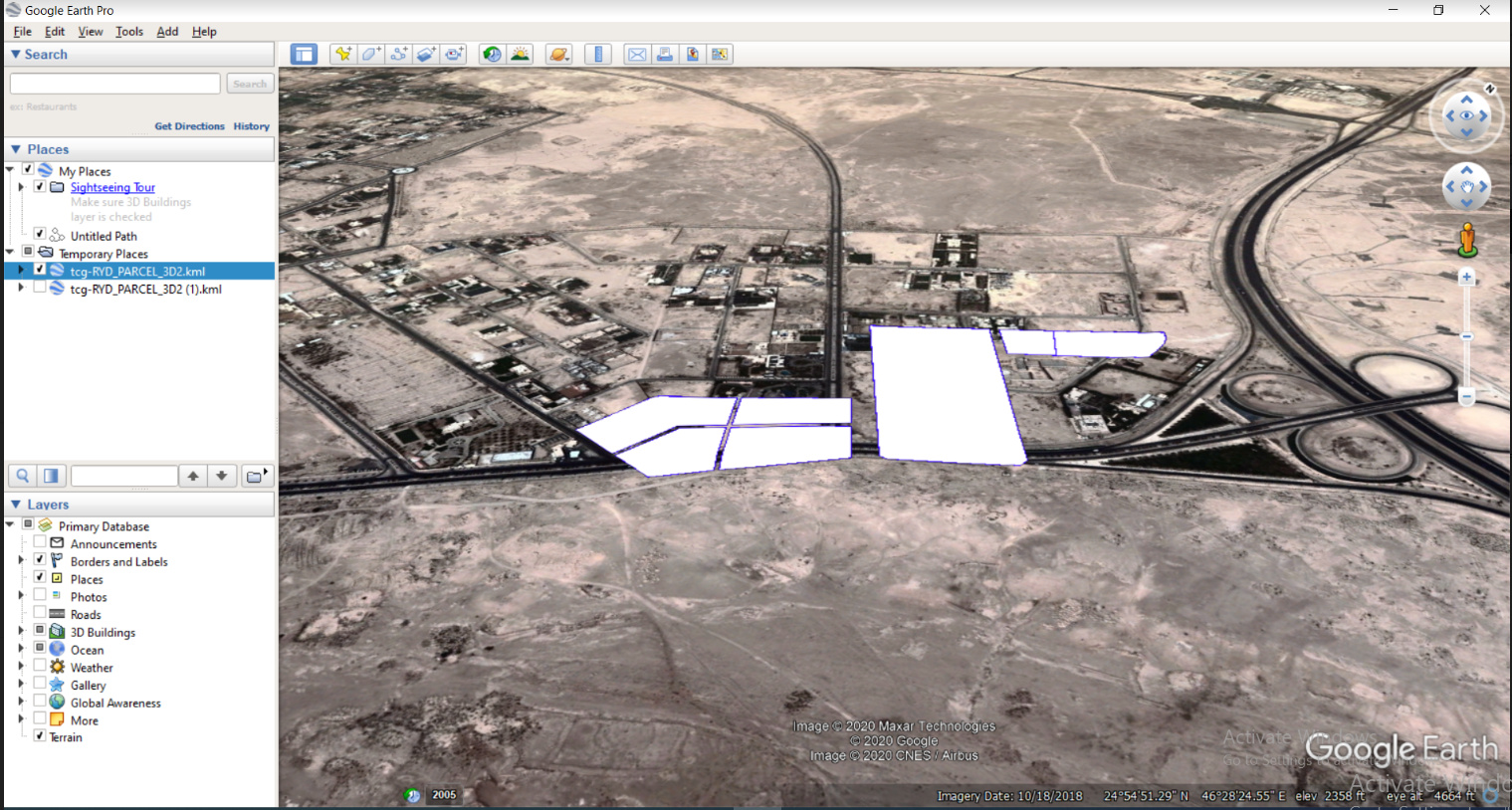Click the Places filter text field

(124, 476)
